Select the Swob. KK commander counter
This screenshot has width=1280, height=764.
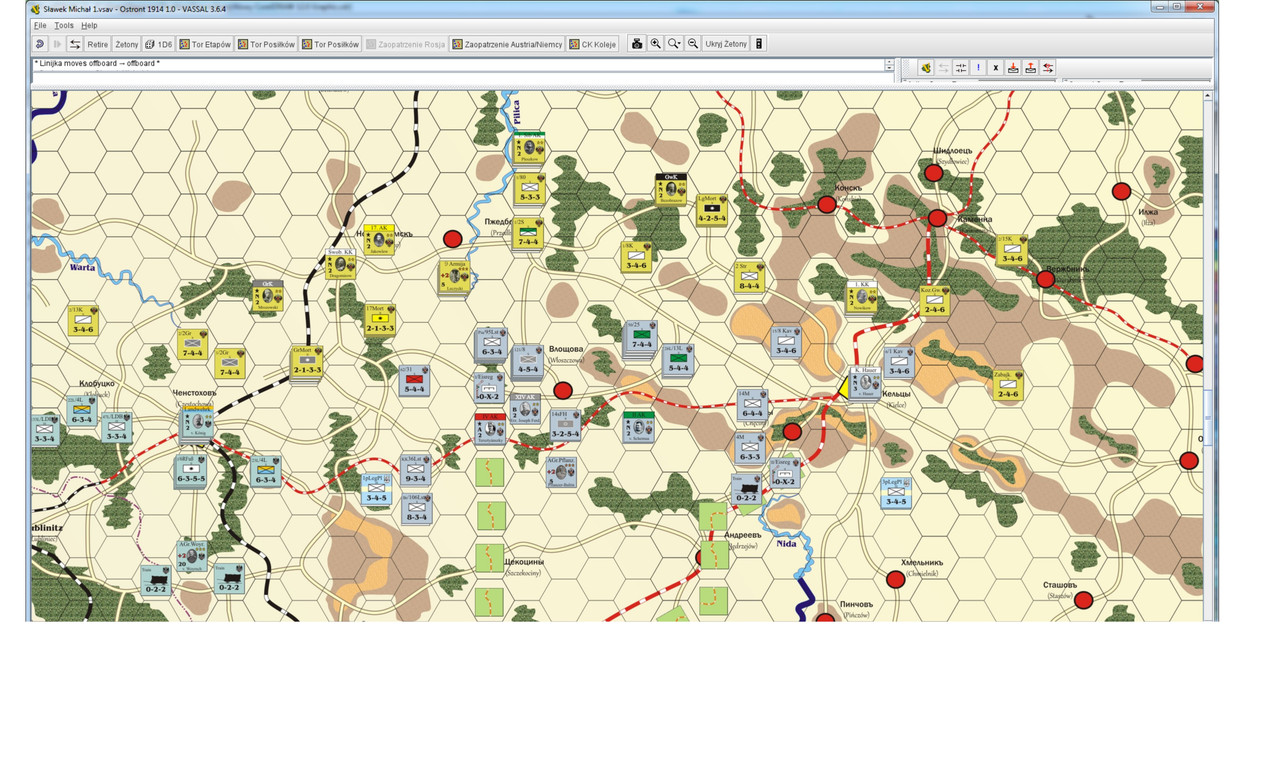click(342, 264)
